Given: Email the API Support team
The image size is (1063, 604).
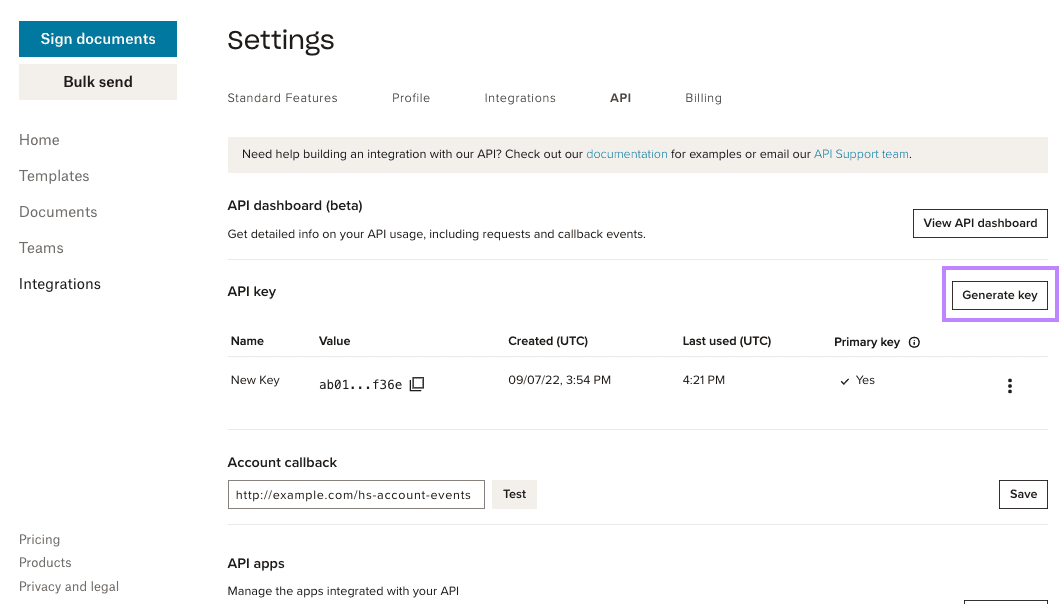Looking at the screenshot, I should pos(861,154).
